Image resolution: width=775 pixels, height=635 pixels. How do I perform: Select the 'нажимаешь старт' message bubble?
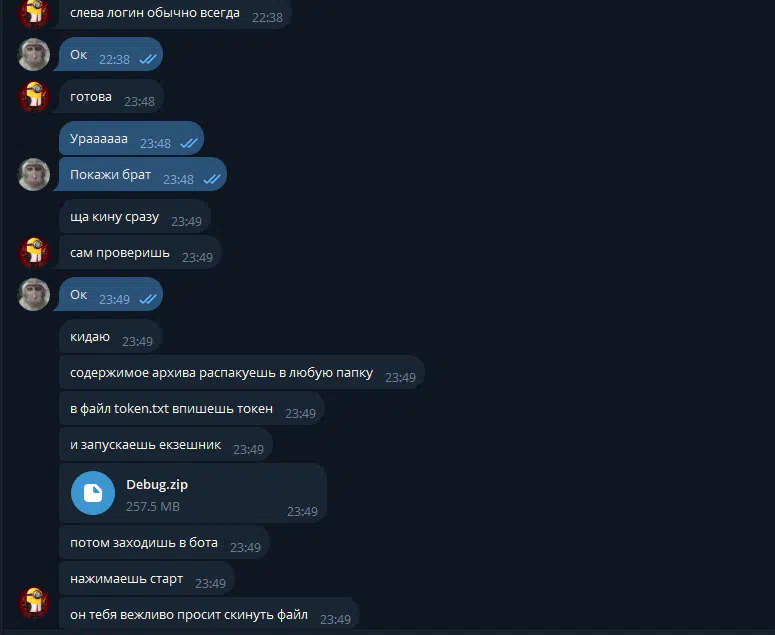pyautogui.click(x=146, y=579)
